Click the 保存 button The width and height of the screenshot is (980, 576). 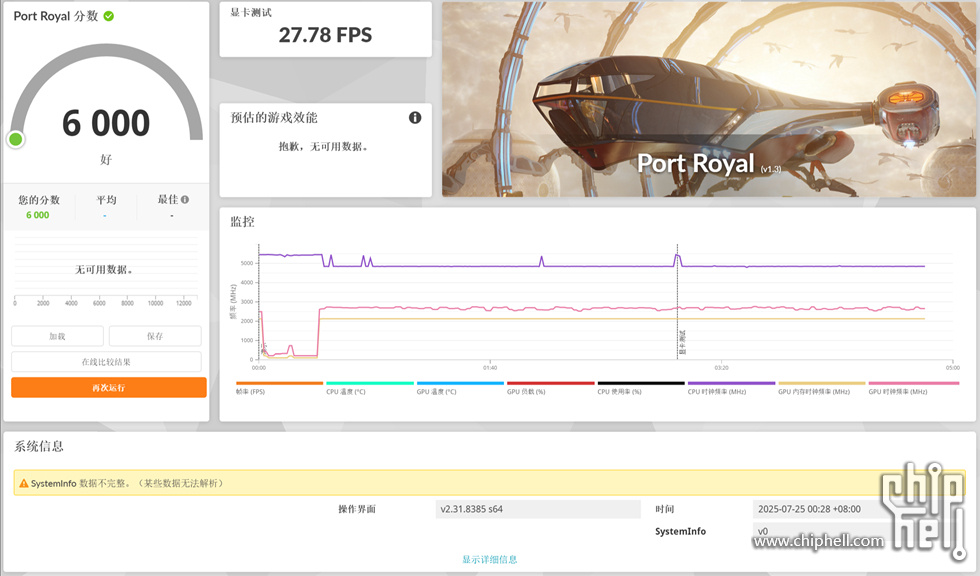pyautogui.click(x=155, y=336)
